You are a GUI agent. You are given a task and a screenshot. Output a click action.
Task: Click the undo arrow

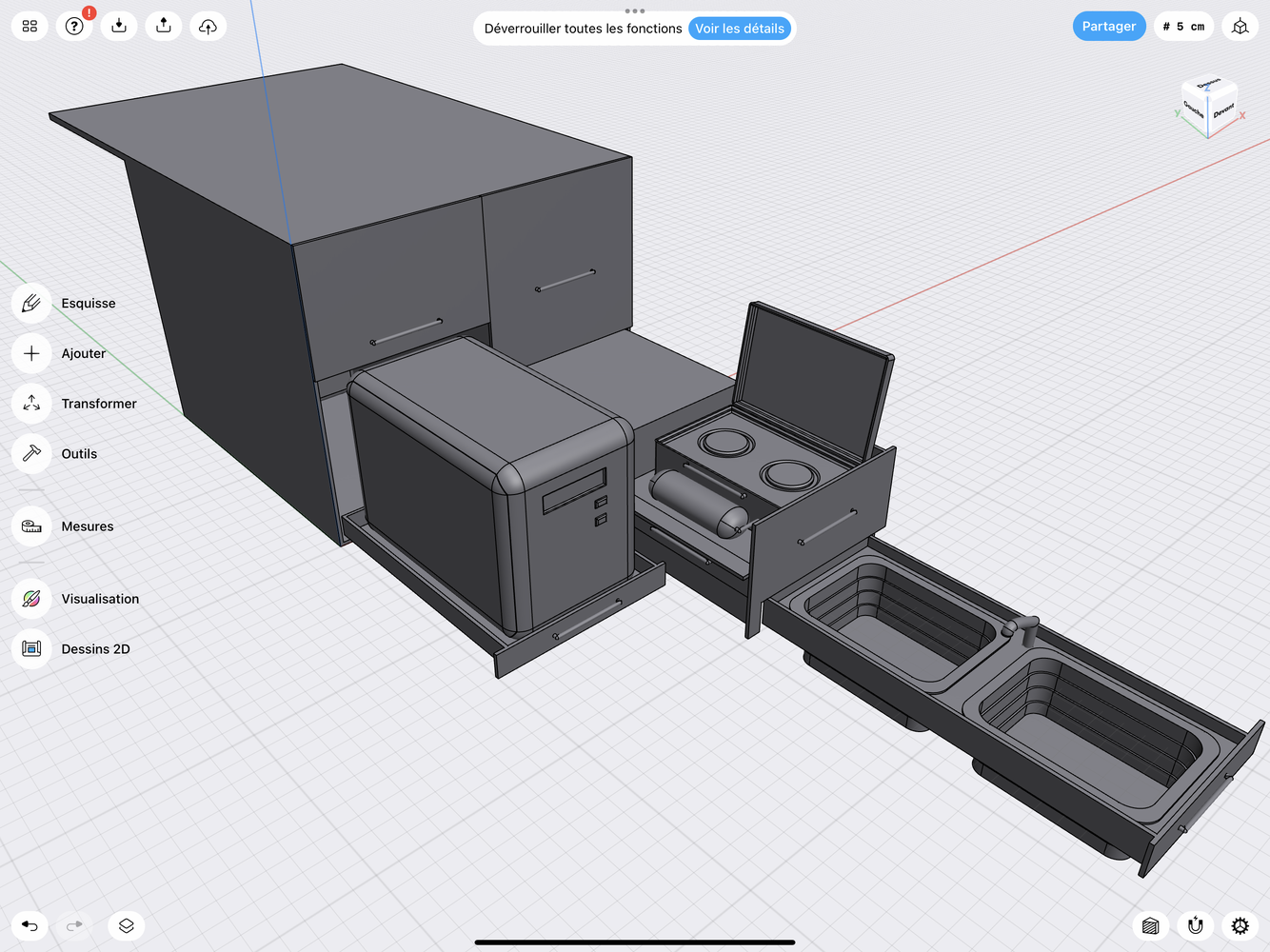click(30, 925)
